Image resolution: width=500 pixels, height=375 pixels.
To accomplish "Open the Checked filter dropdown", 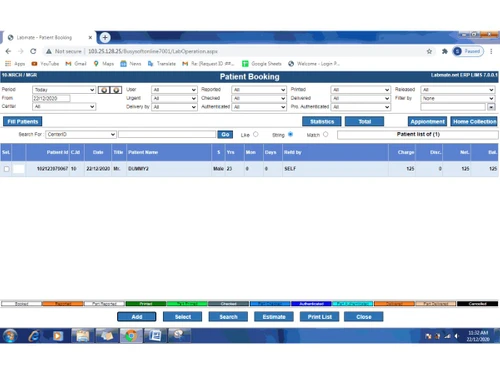I will (x=259, y=98).
